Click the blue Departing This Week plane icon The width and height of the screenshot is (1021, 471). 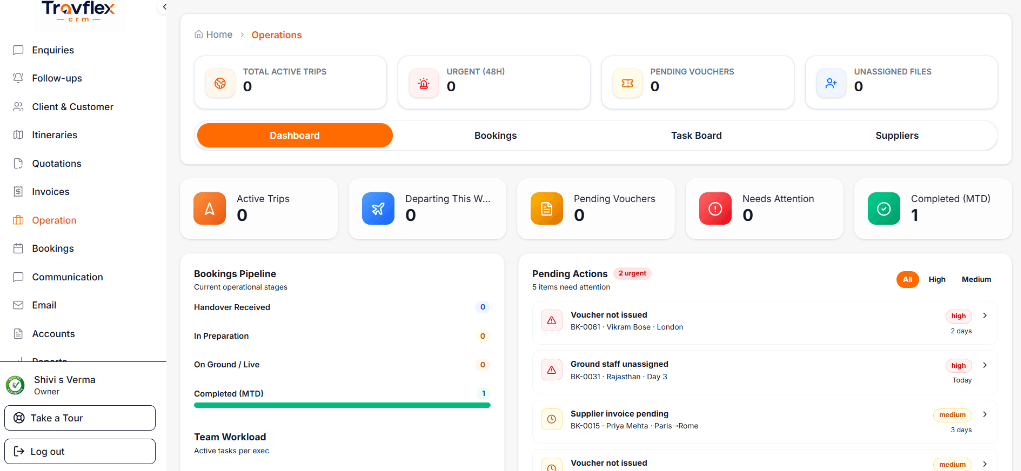pyautogui.click(x=378, y=208)
